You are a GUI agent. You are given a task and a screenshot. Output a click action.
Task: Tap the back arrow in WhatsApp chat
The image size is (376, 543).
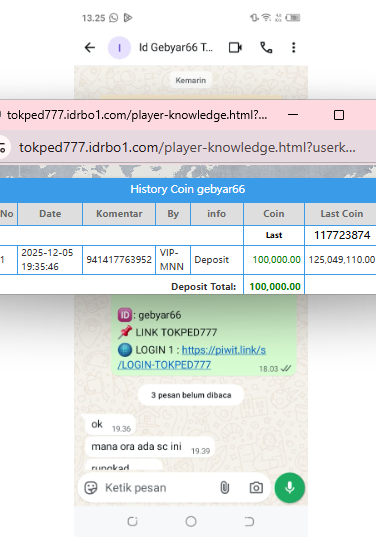[x=90, y=47]
